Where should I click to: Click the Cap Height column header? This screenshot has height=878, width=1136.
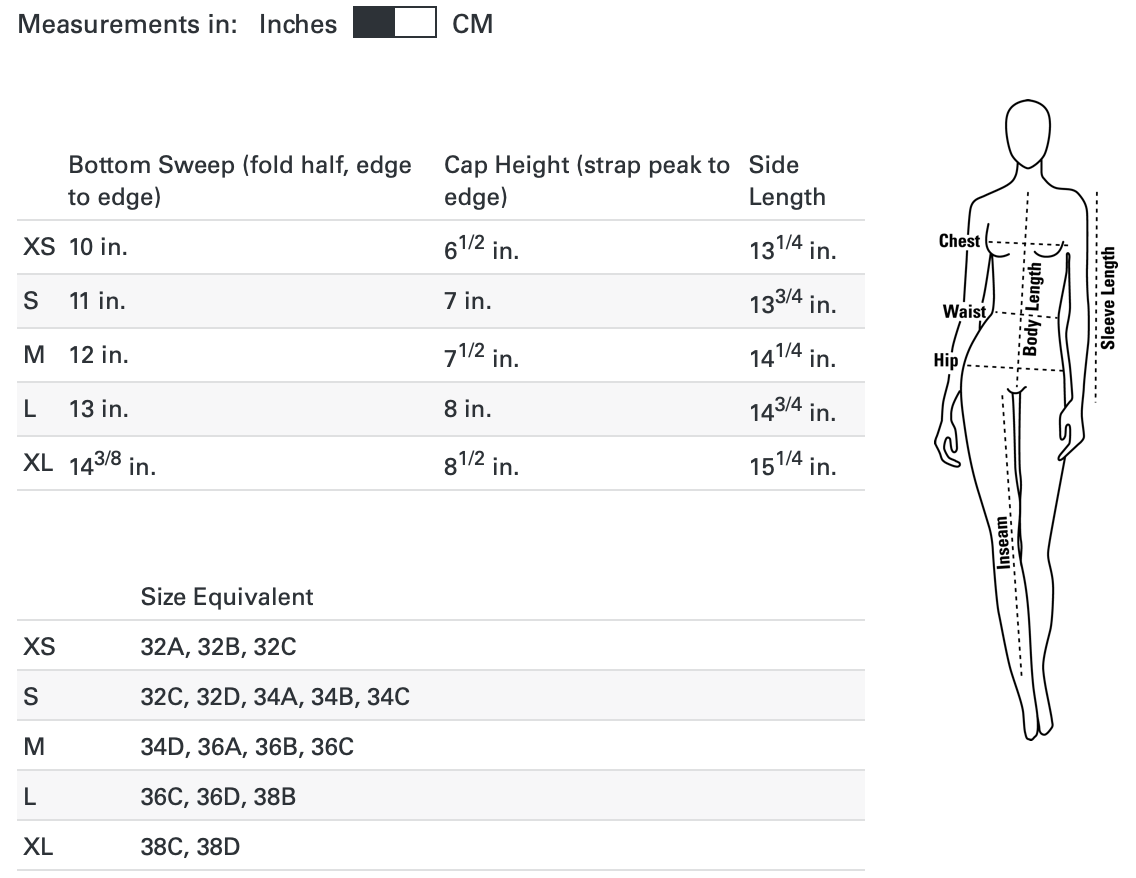click(x=586, y=180)
